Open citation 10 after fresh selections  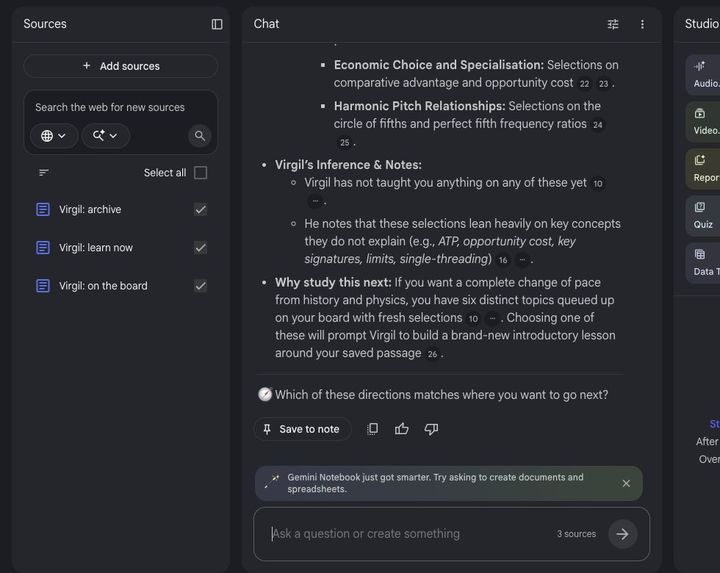(473, 318)
